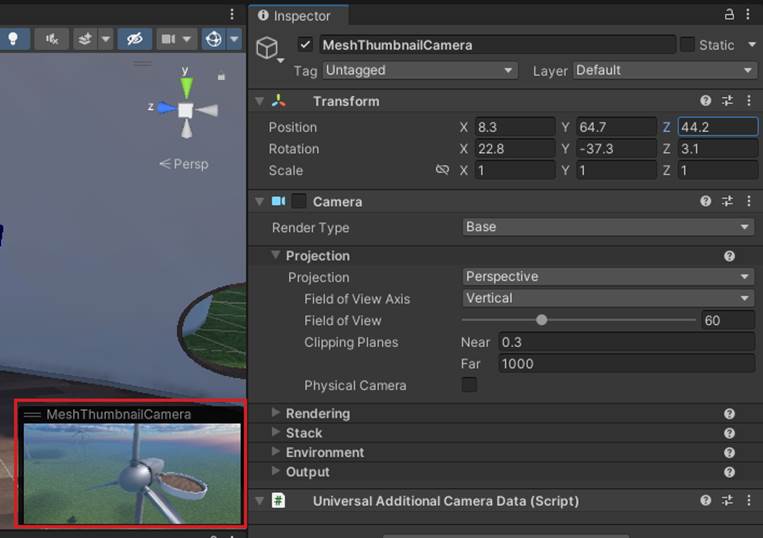The height and width of the screenshot is (538, 763).
Task: Open the Layer Default dropdown
Action: 665,71
